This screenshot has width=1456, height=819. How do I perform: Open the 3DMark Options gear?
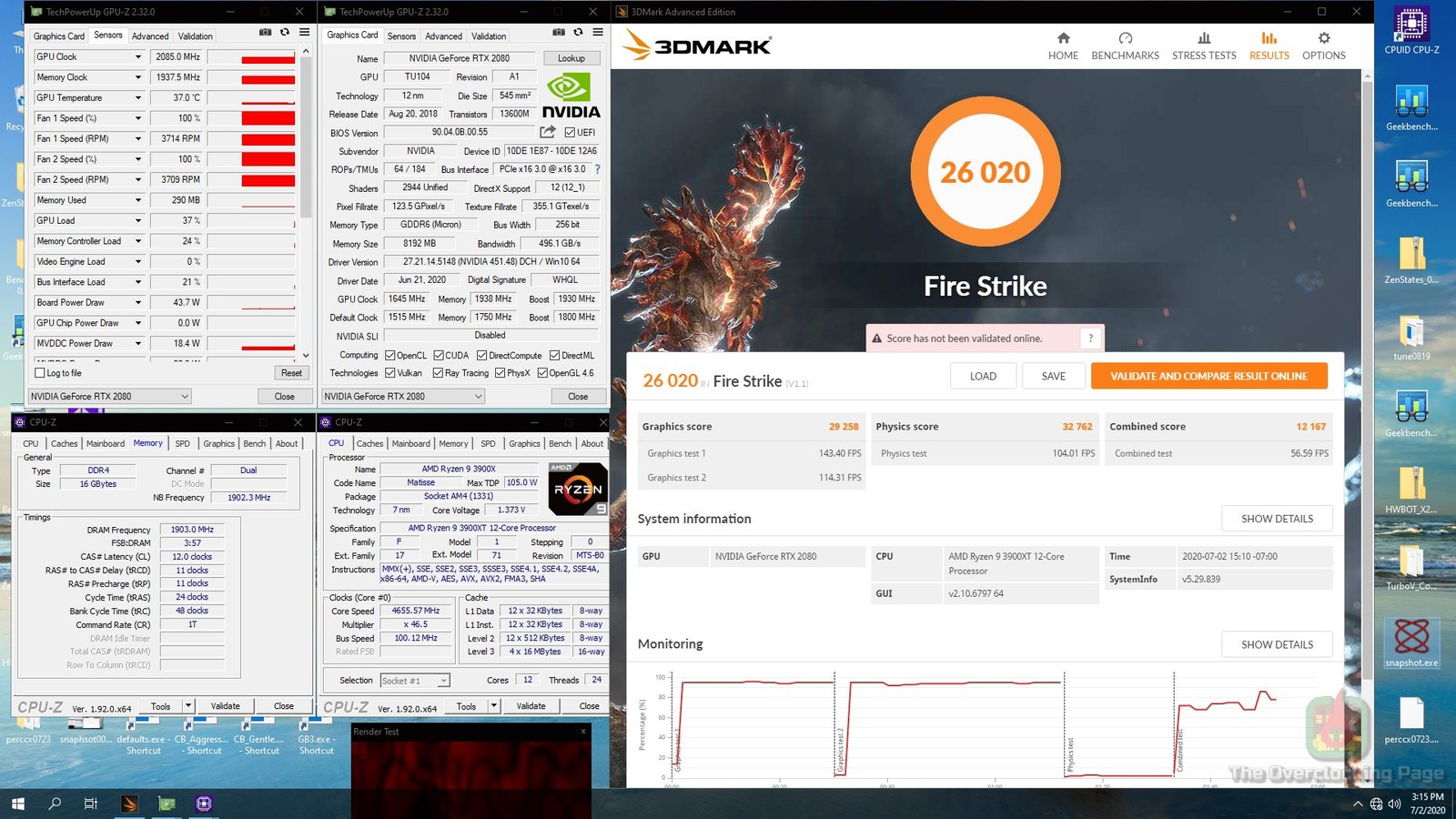1323,38
